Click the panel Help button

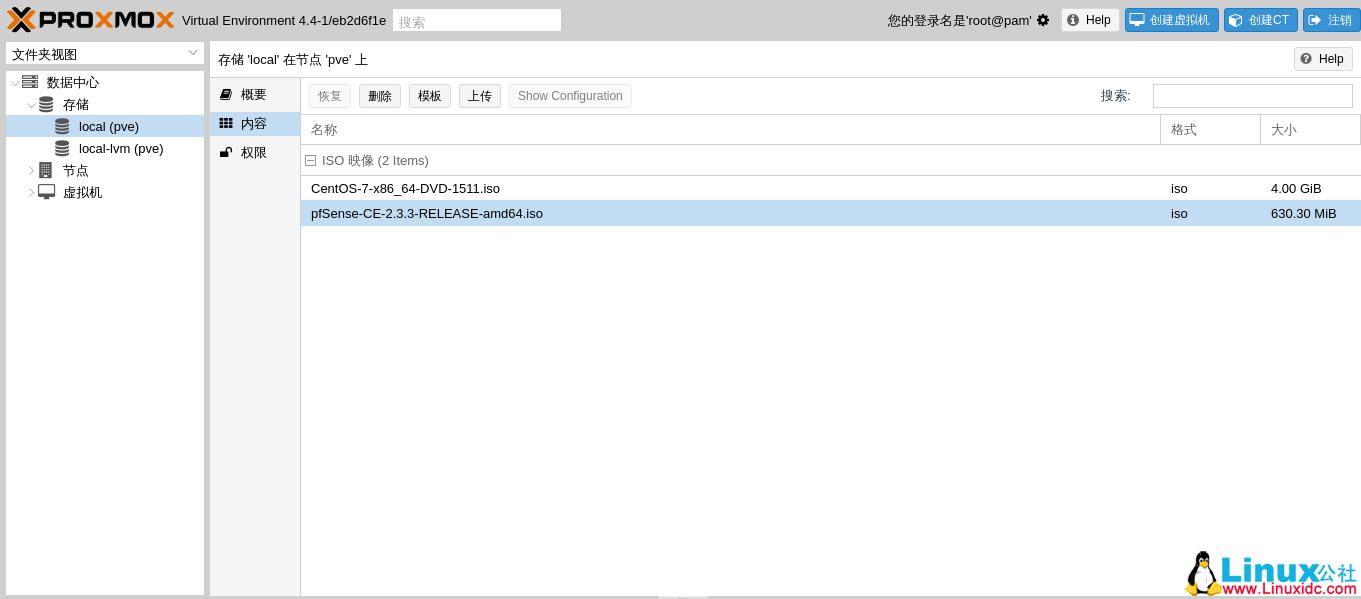pyautogui.click(x=1323, y=59)
